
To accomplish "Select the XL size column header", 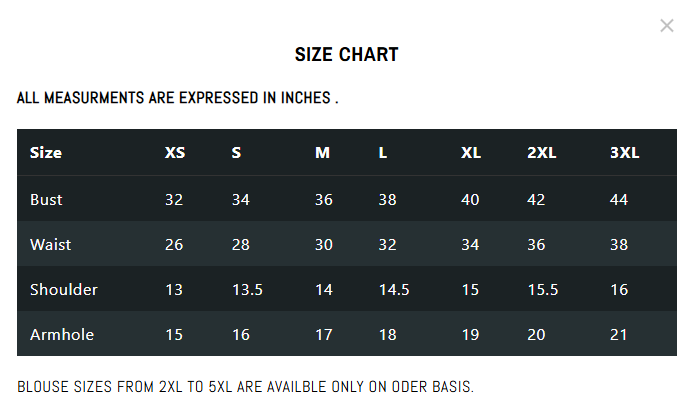I will tap(471, 153).
